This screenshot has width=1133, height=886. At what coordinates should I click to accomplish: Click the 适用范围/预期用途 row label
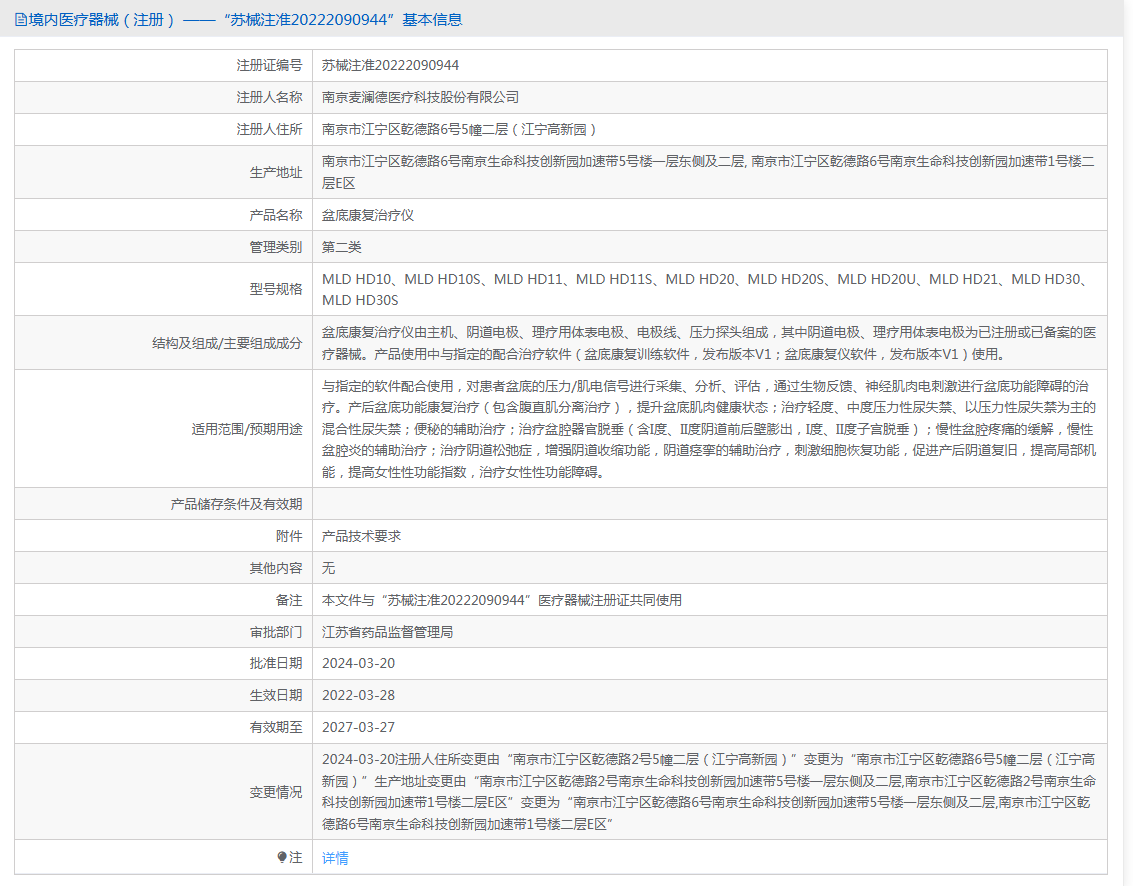246,429
